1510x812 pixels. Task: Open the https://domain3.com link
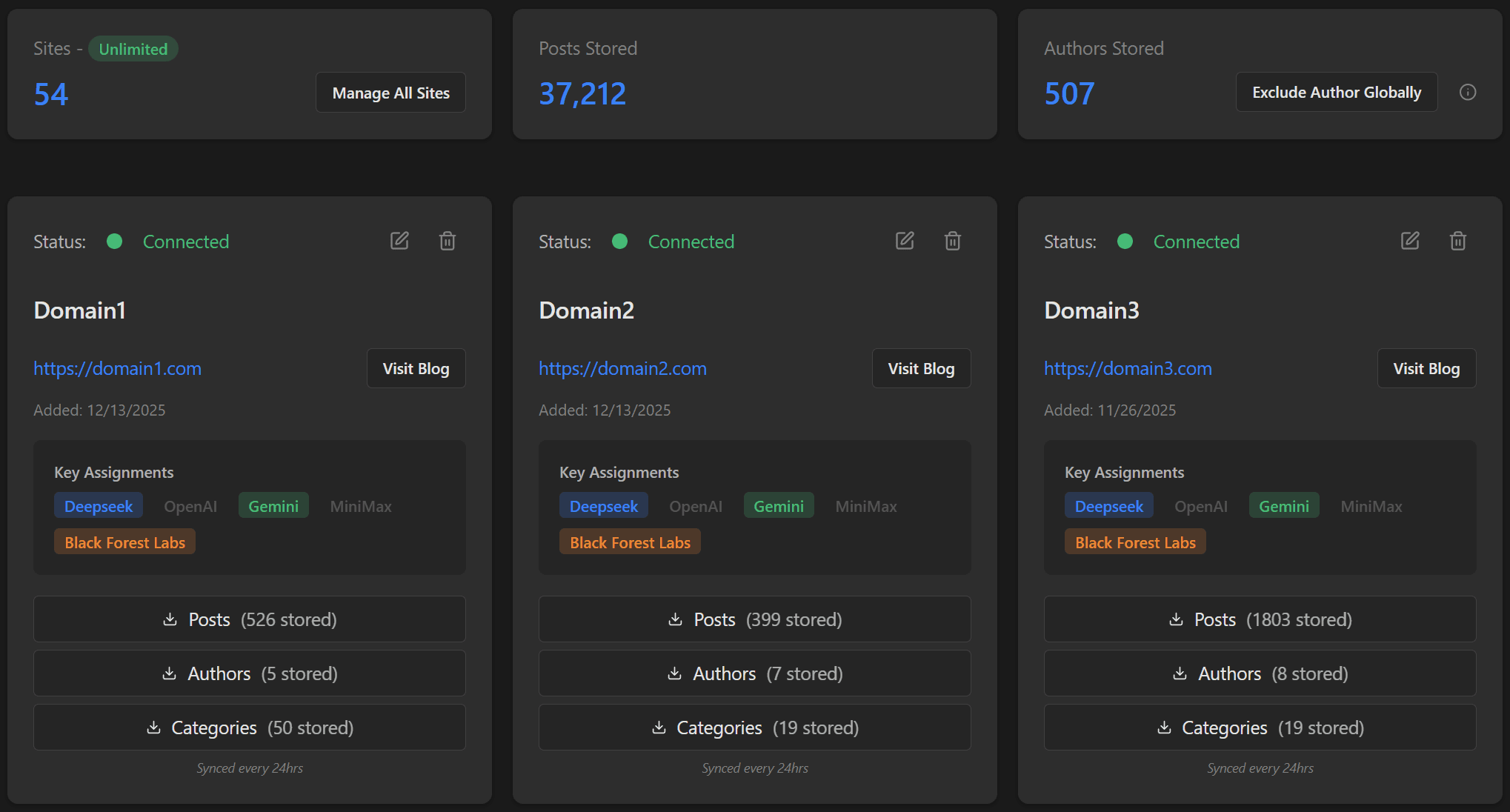click(1128, 368)
